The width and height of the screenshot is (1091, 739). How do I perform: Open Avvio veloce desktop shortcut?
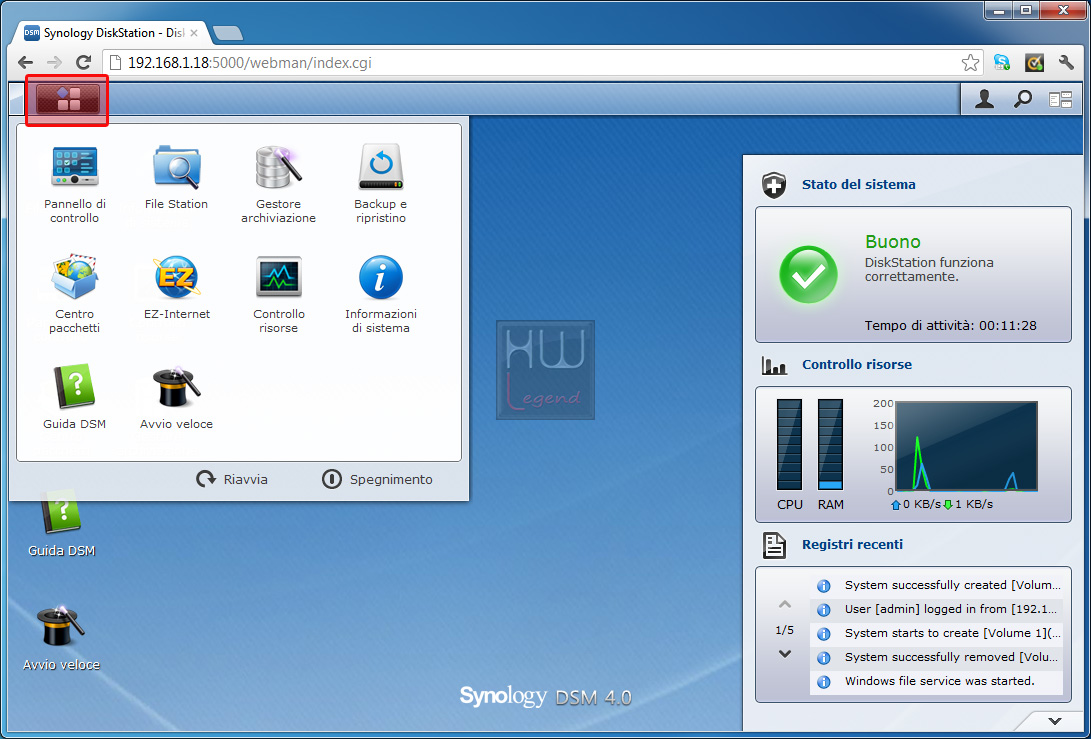click(61, 637)
